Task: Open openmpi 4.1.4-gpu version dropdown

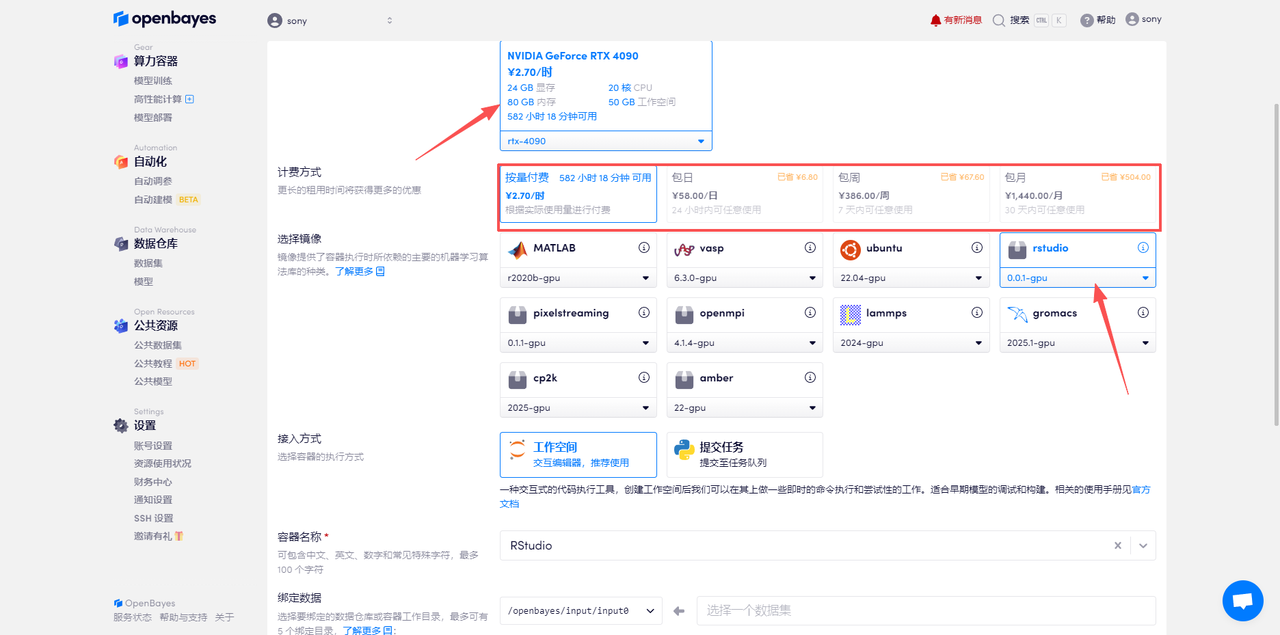Action: pos(744,342)
